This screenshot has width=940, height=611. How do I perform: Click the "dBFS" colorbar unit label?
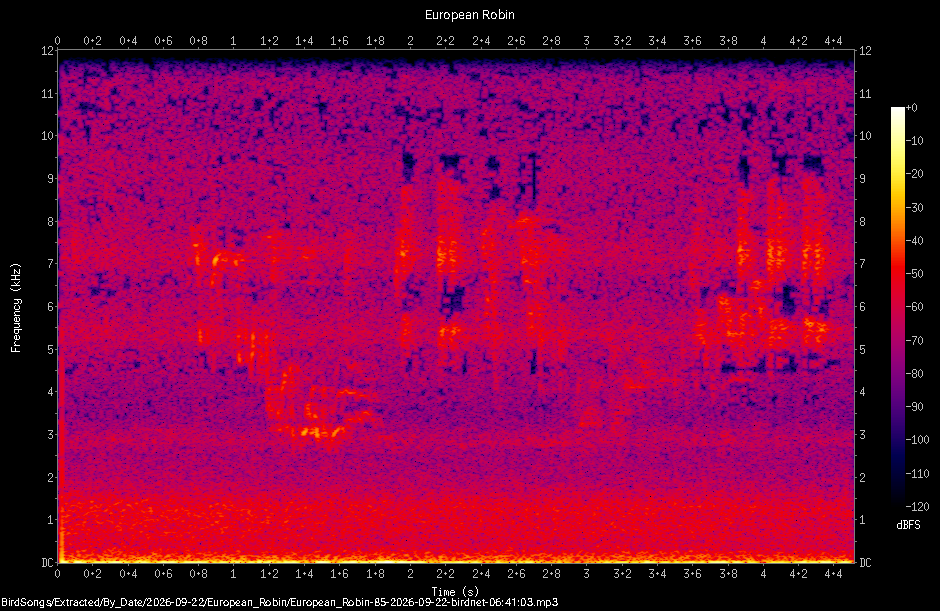tap(908, 525)
